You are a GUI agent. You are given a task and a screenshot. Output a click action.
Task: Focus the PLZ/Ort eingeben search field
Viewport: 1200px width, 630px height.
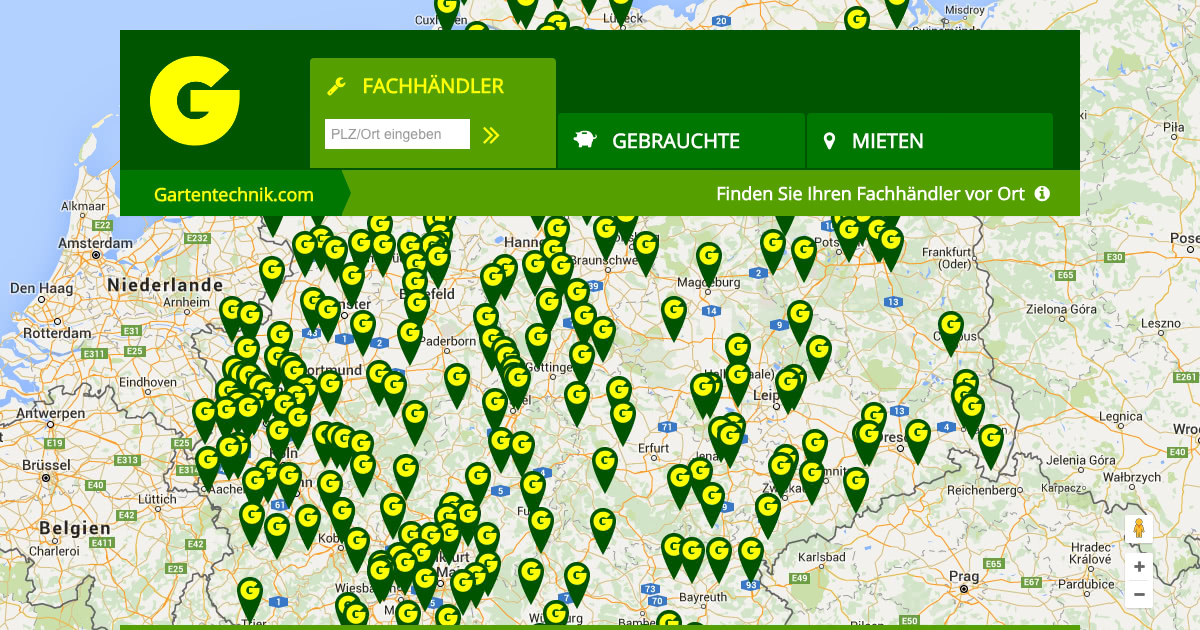pyautogui.click(x=397, y=134)
